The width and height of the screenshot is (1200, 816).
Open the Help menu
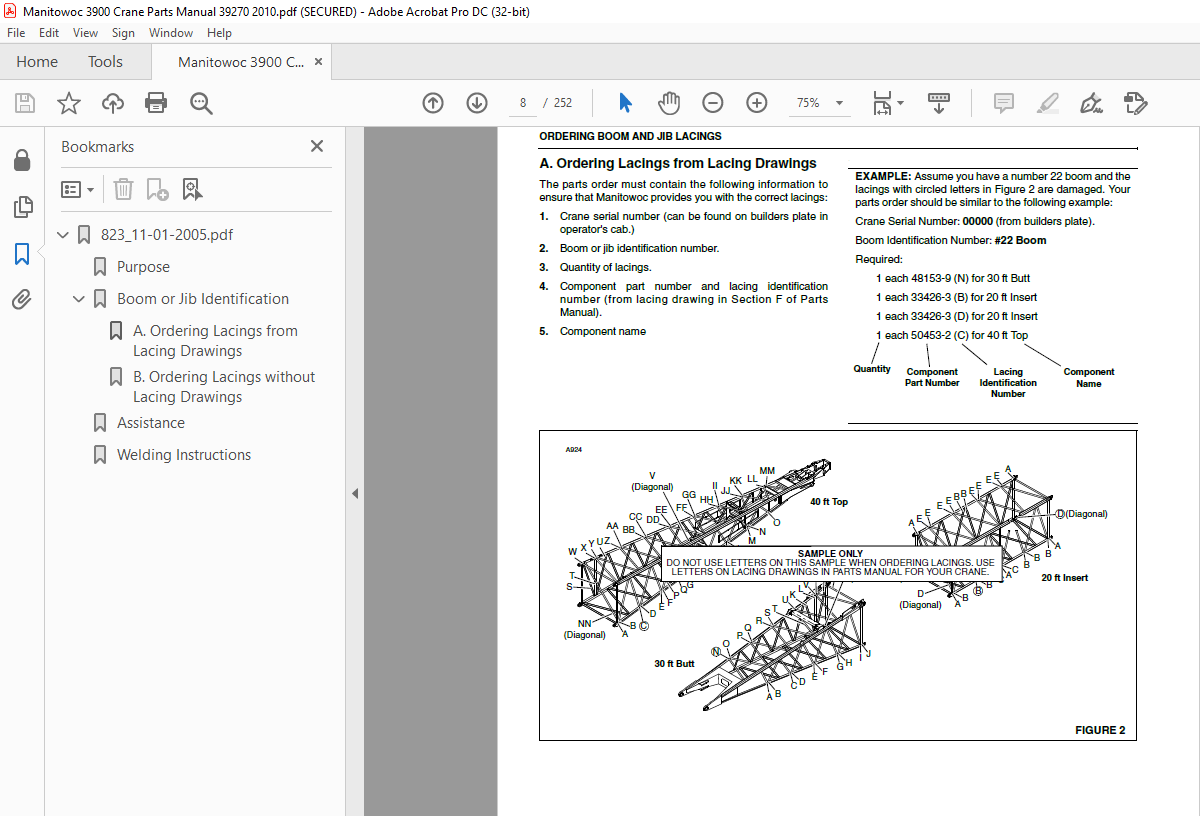[219, 33]
